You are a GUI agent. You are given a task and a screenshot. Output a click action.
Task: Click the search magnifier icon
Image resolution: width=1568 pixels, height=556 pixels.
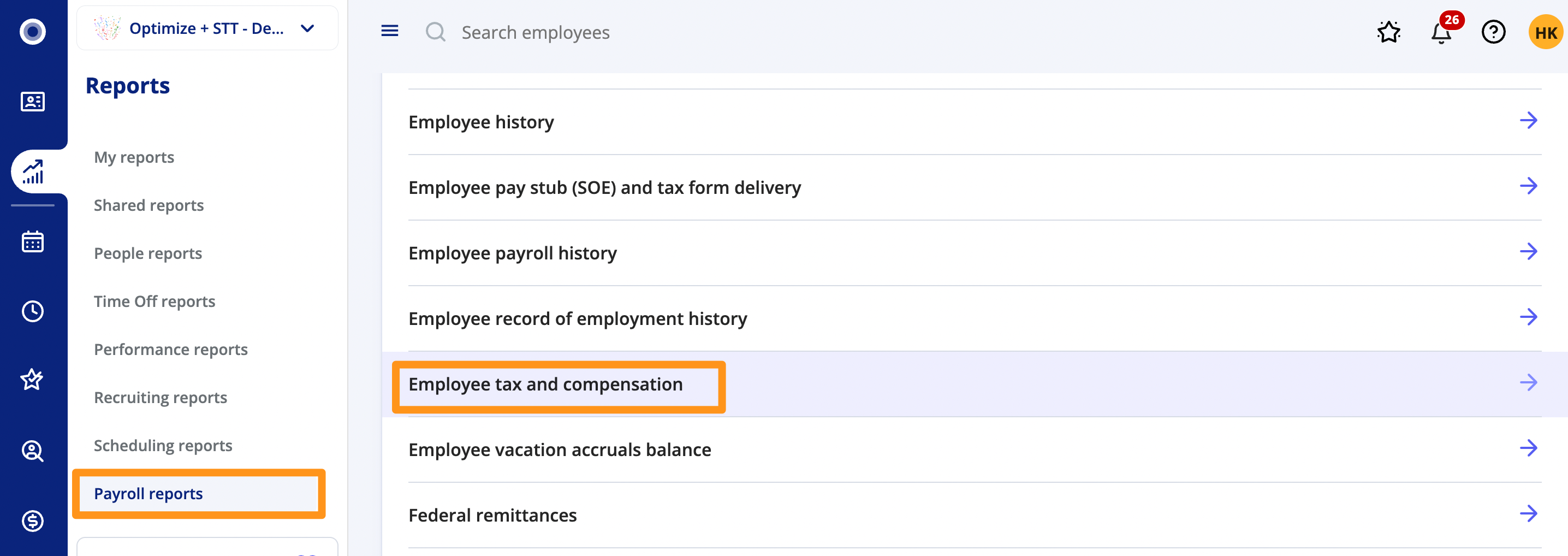point(435,32)
